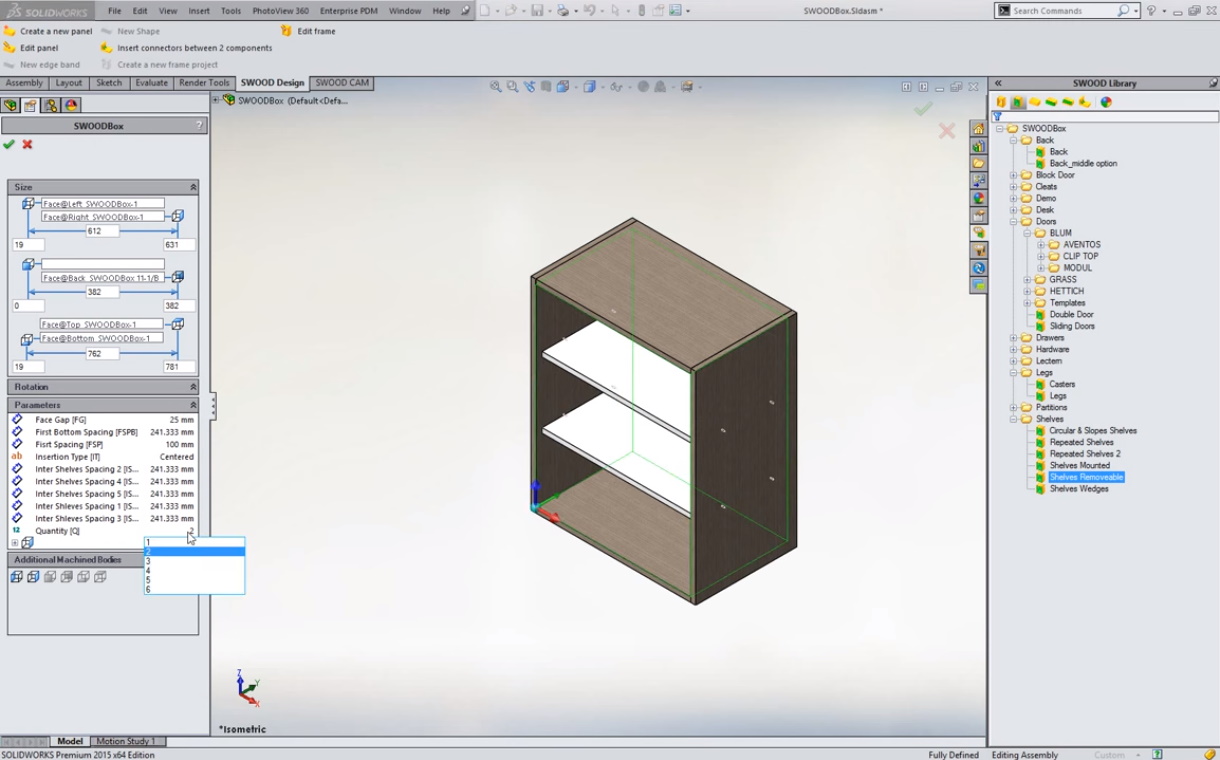Click Create a new panel icon

(x=10, y=31)
